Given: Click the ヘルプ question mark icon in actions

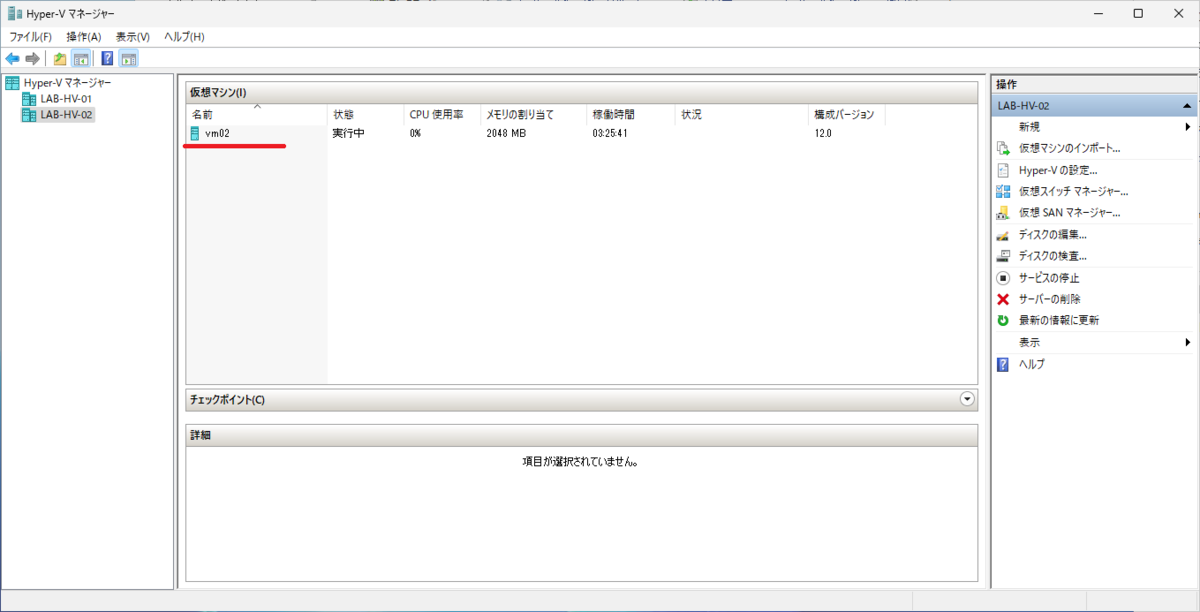Looking at the screenshot, I should point(1003,364).
